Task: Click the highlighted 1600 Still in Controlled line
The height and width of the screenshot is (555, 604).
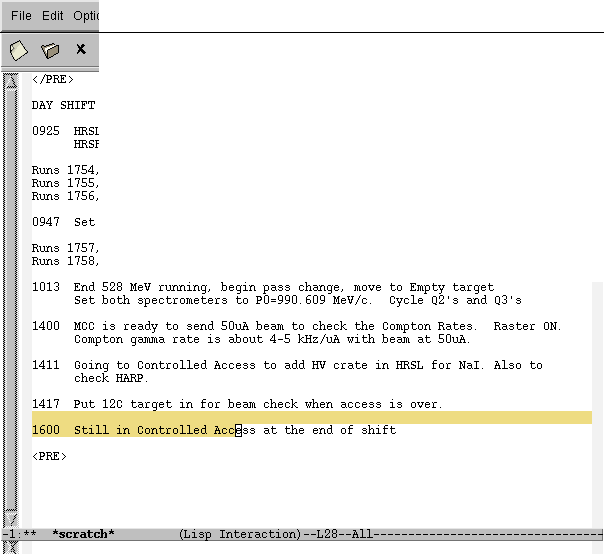Action: click(x=214, y=430)
